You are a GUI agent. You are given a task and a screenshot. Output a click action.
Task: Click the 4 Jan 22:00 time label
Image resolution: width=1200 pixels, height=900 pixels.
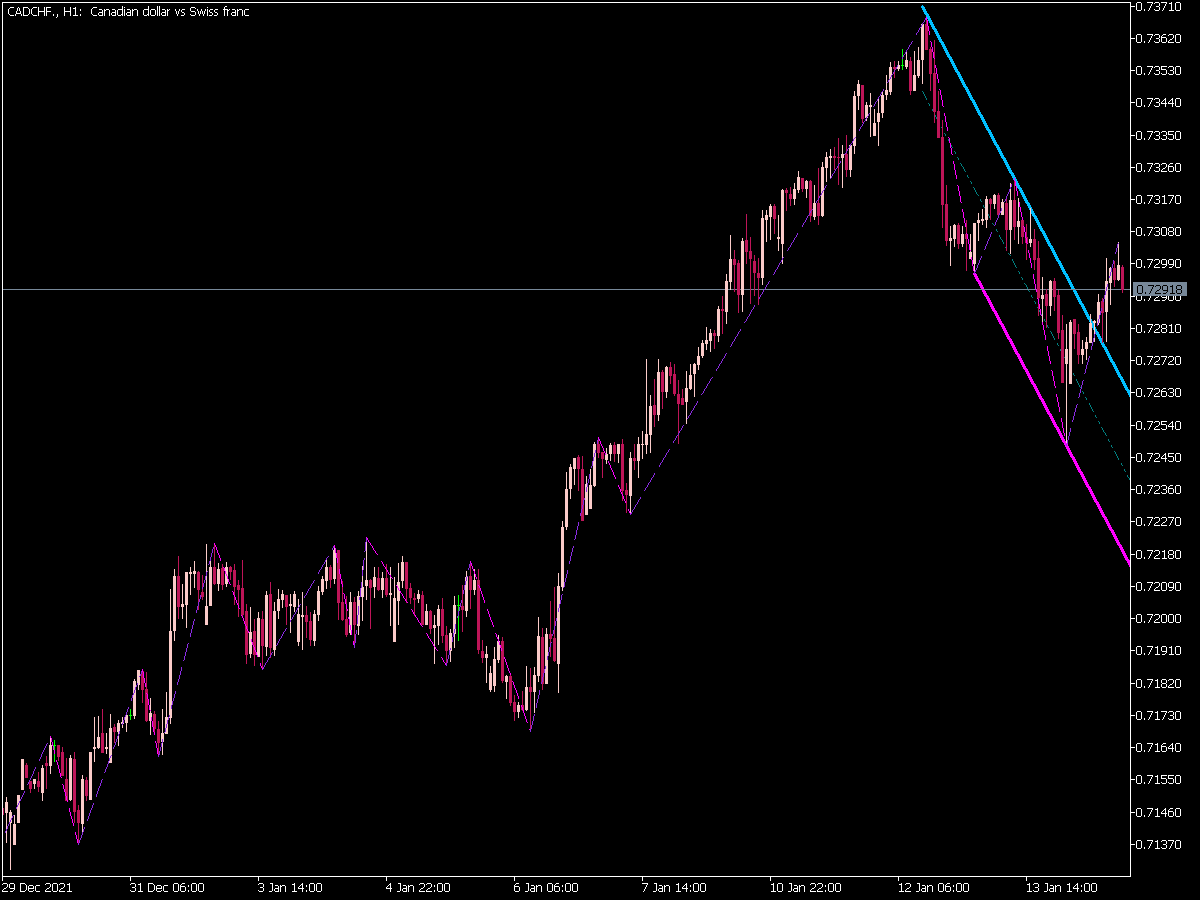(418, 887)
